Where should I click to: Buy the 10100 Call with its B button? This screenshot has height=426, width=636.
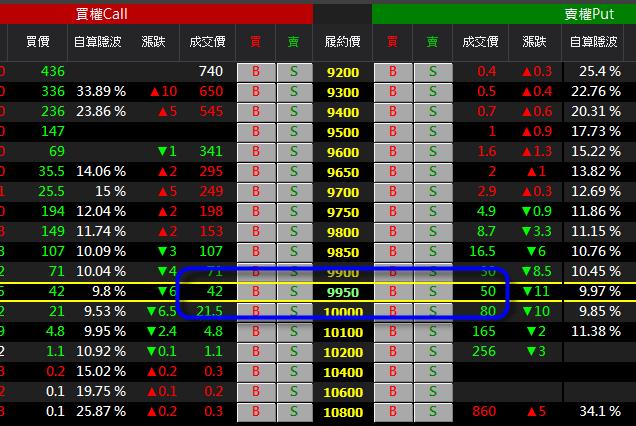pos(256,332)
